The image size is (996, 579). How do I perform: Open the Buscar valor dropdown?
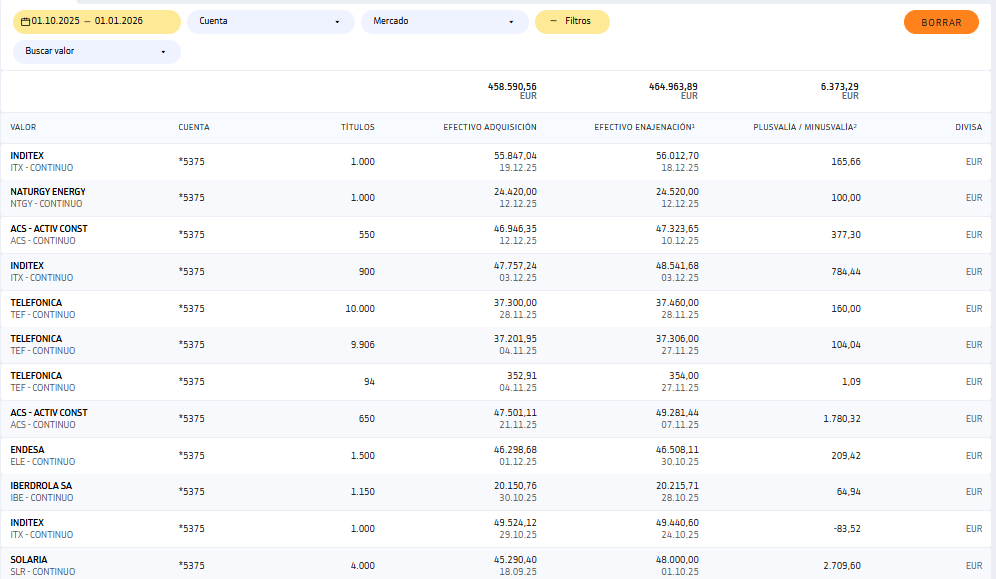tap(96, 51)
